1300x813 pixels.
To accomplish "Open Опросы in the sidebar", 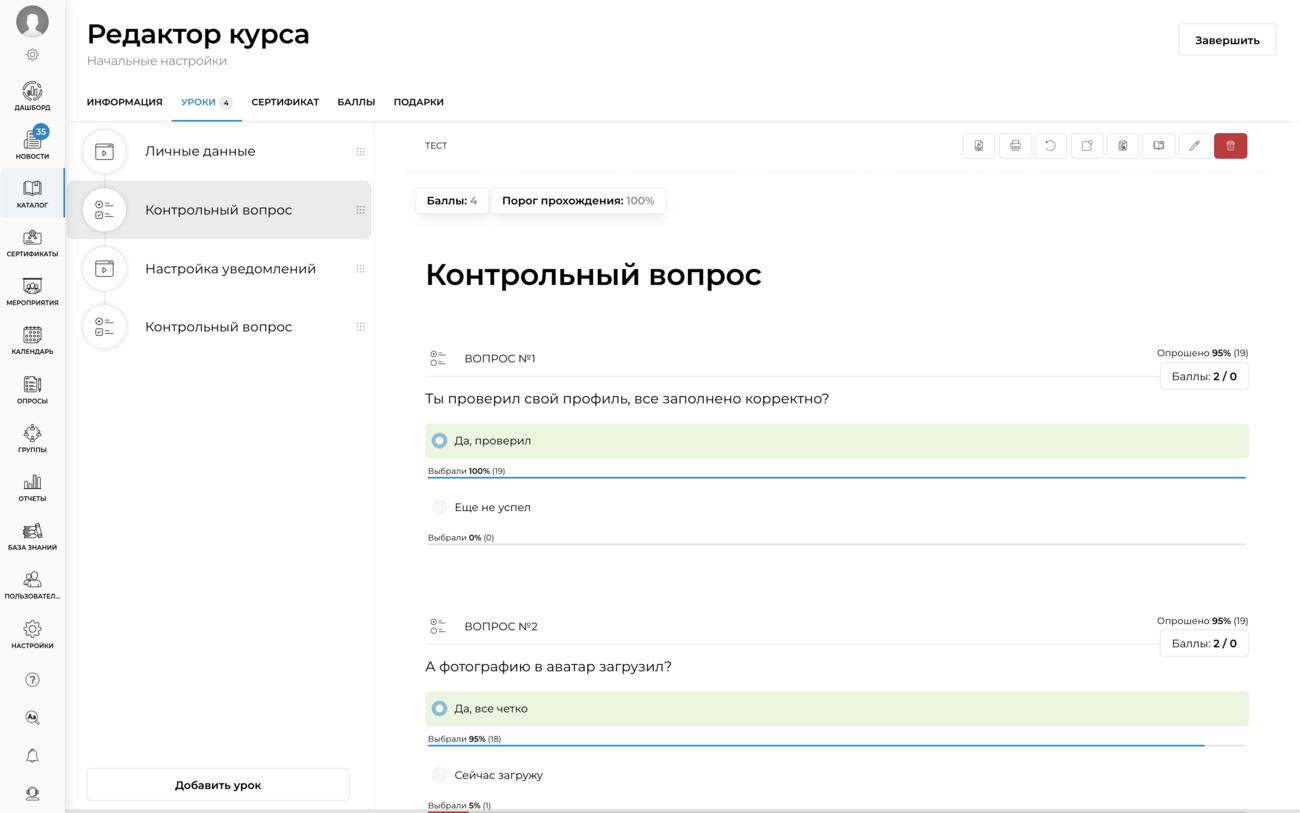I will click(32, 390).
